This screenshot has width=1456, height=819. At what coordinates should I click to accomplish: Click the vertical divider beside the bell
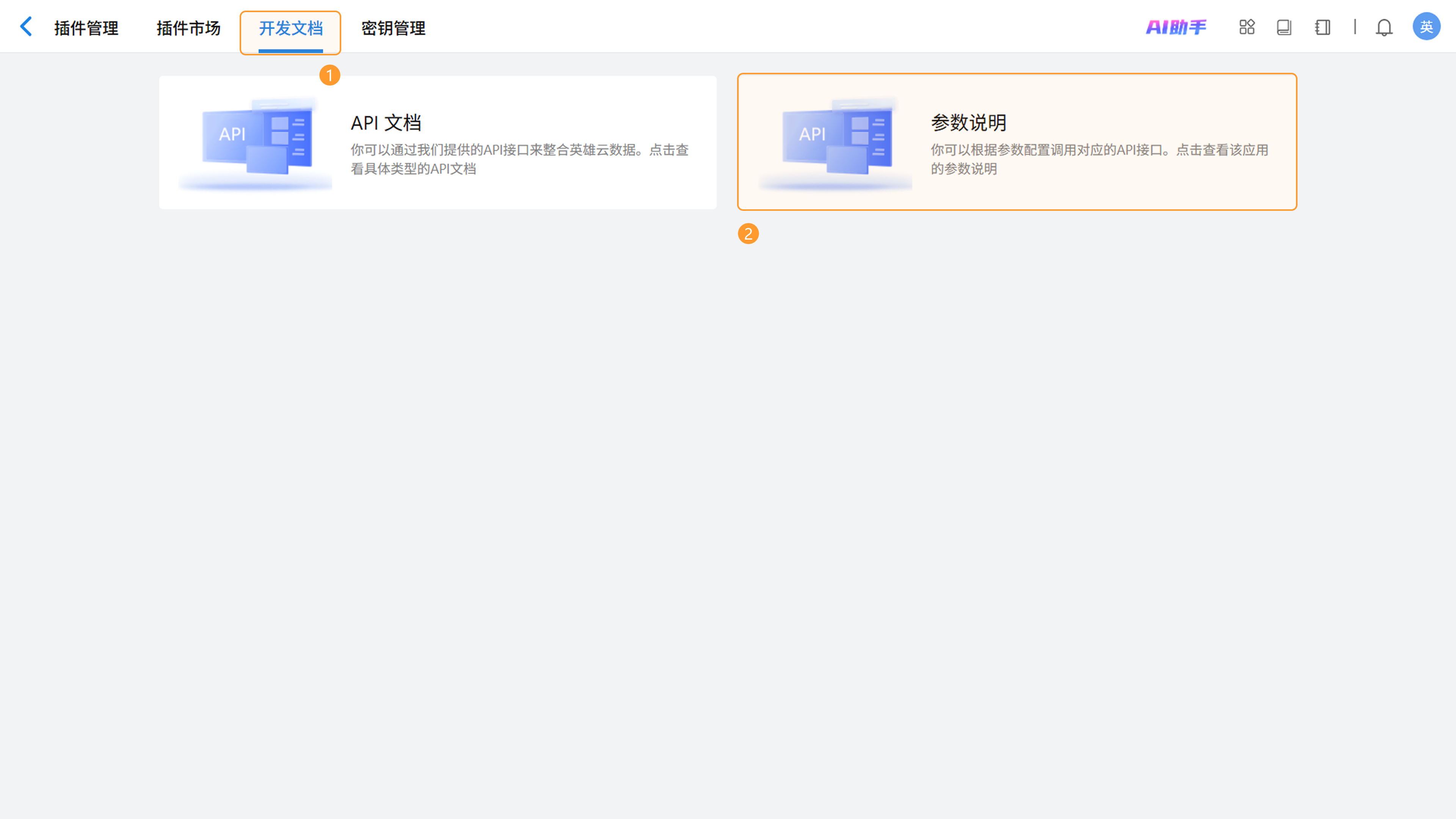pos(1355,27)
